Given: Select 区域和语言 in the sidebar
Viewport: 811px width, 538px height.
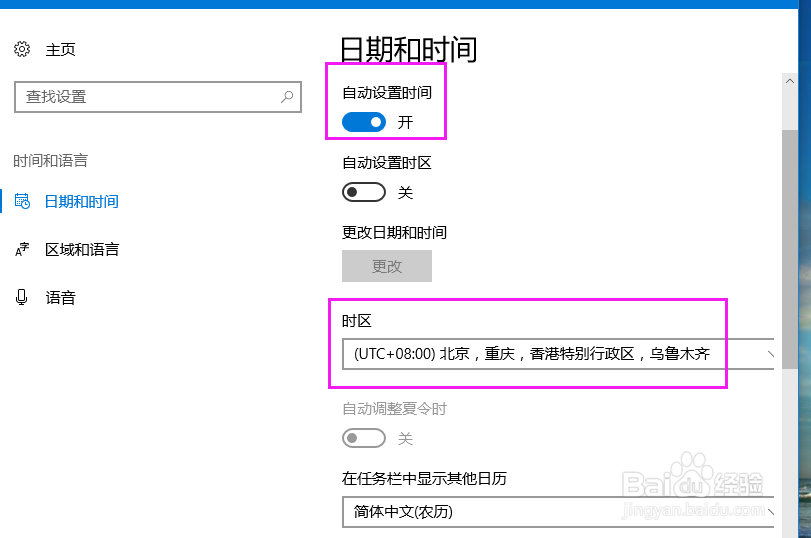Looking at the screenshot, I should pyautogui.click(x=82, y=249).
